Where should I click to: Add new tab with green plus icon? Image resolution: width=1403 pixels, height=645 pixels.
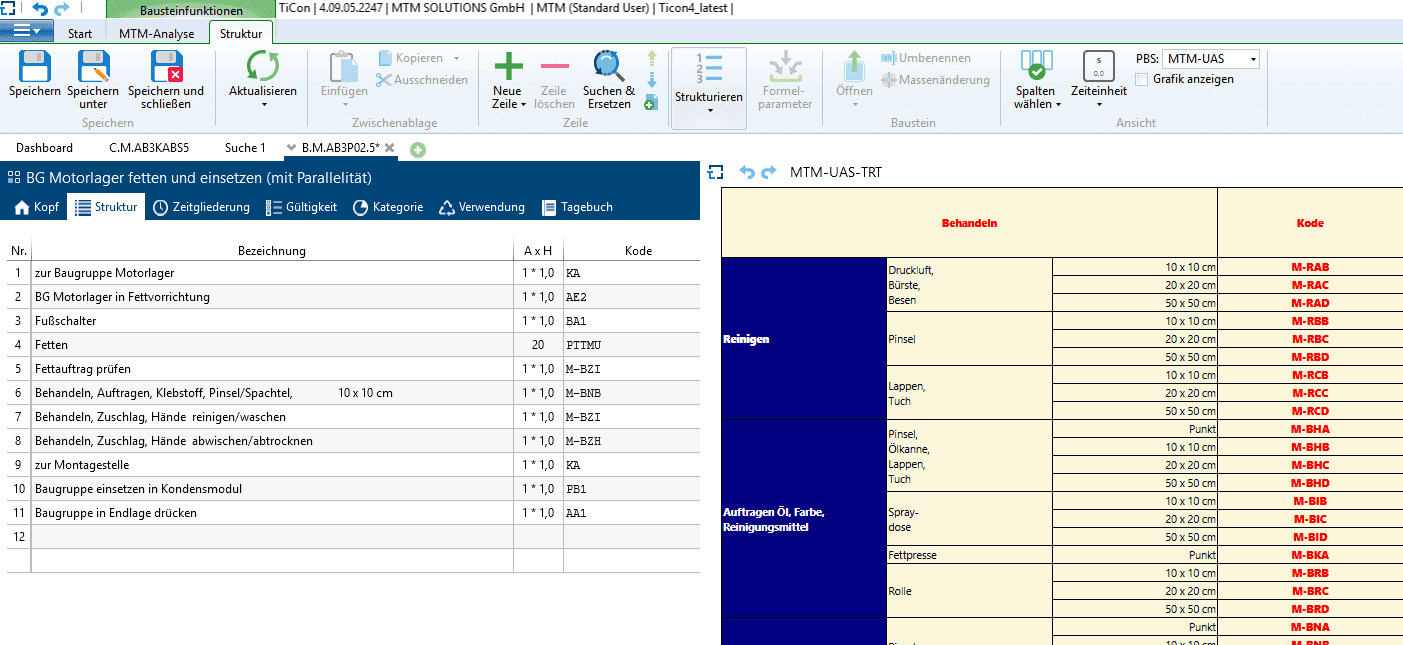click(x=418, y=149)
